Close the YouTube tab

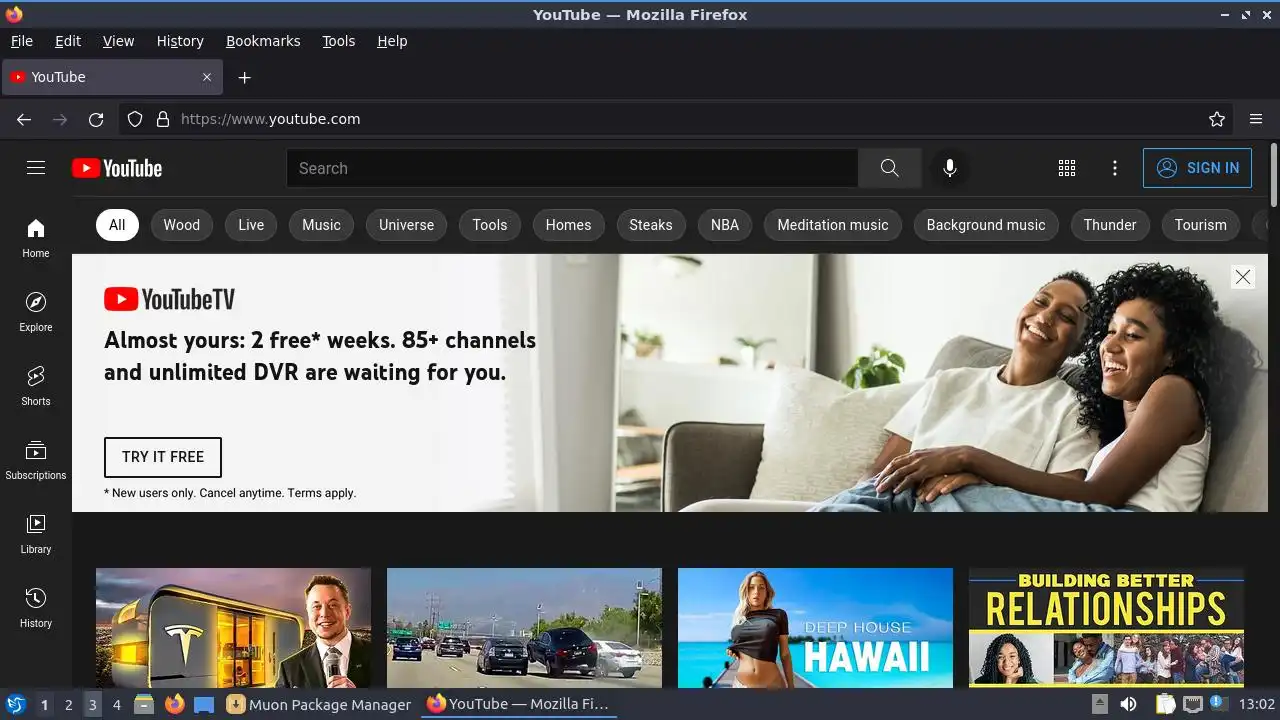(207, 77)
